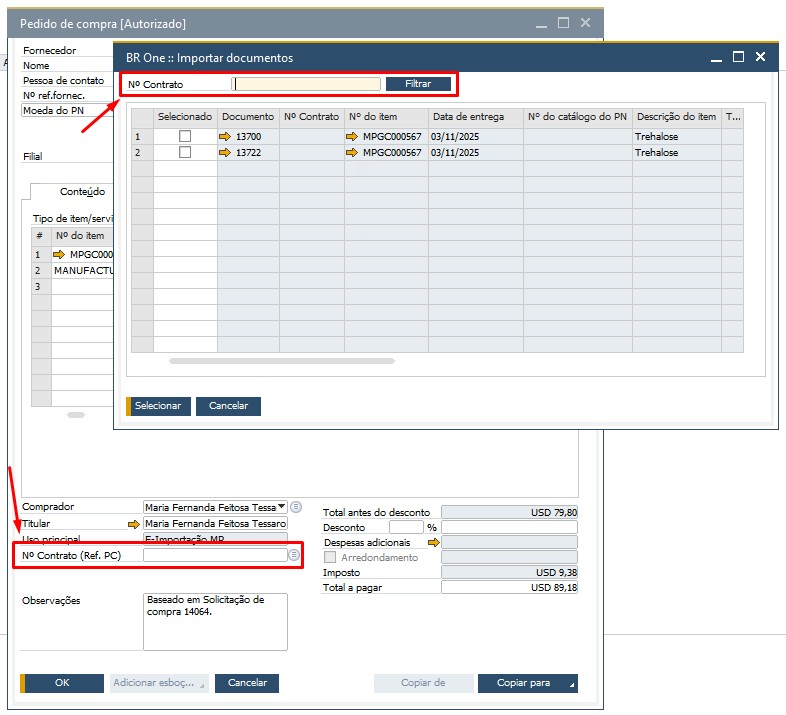Image resolution: width=786 pixels, height=715 pixels.
Task: Open Titular link arrow
Action: pyautogui.click(x=133, y=523)
